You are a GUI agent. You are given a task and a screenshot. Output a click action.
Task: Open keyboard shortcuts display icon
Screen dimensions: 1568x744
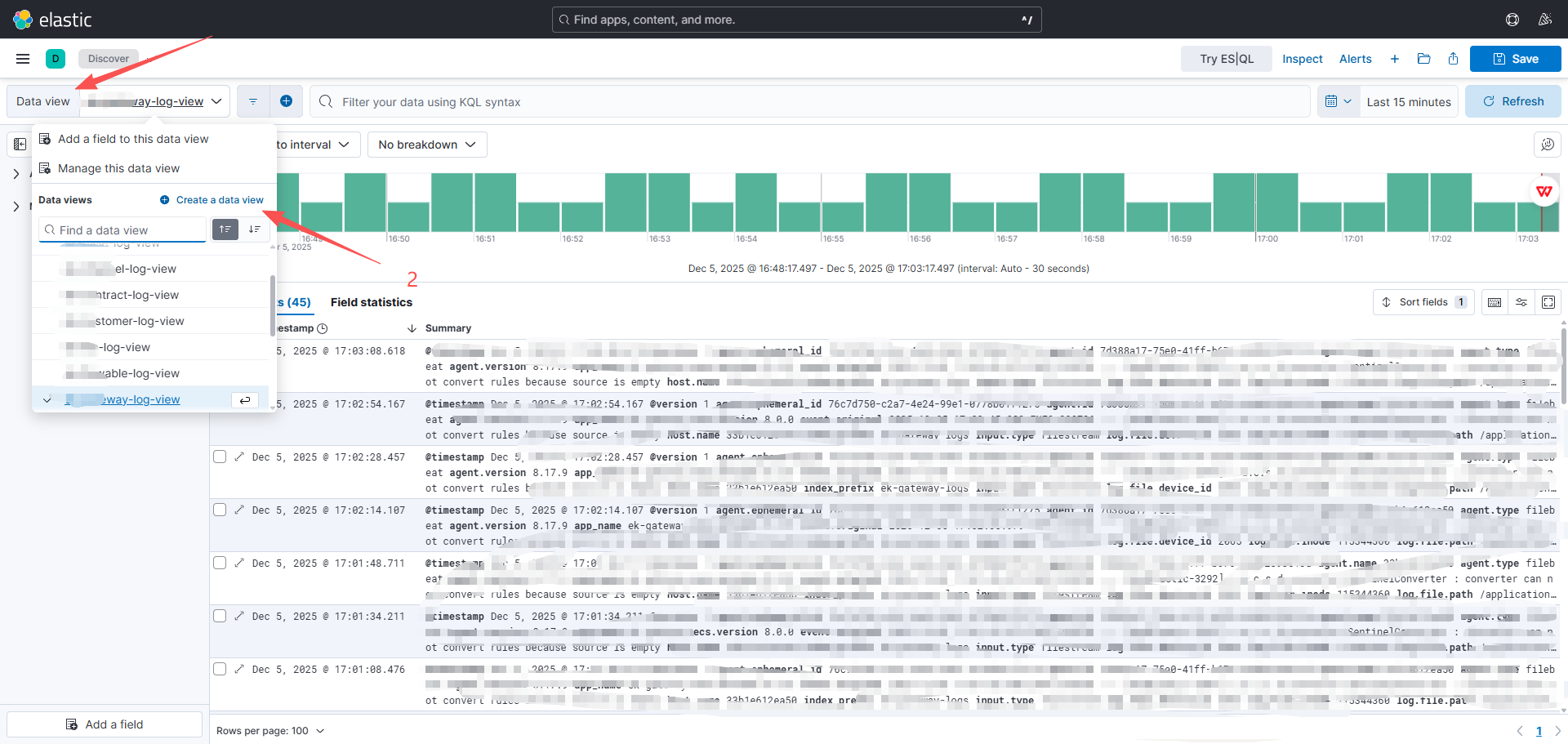coord(1494,302)
